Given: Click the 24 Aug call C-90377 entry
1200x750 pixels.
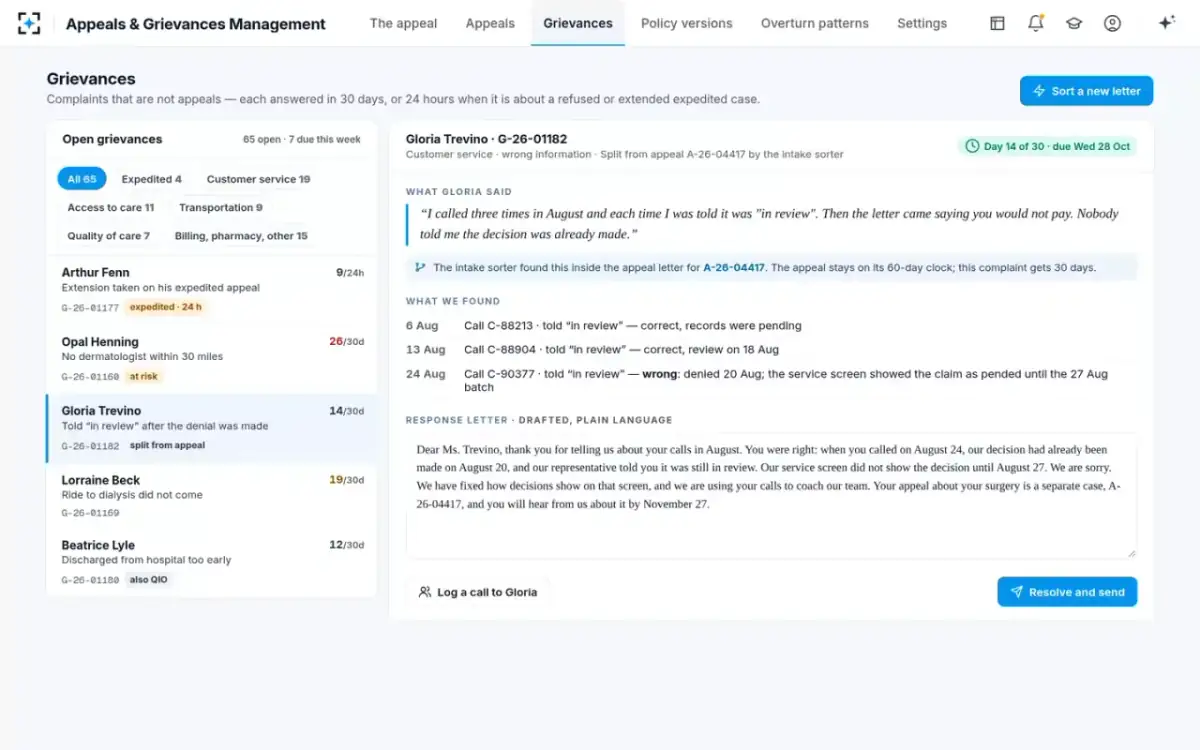Looking at the screenshot, I should click(x=771, y=380).
